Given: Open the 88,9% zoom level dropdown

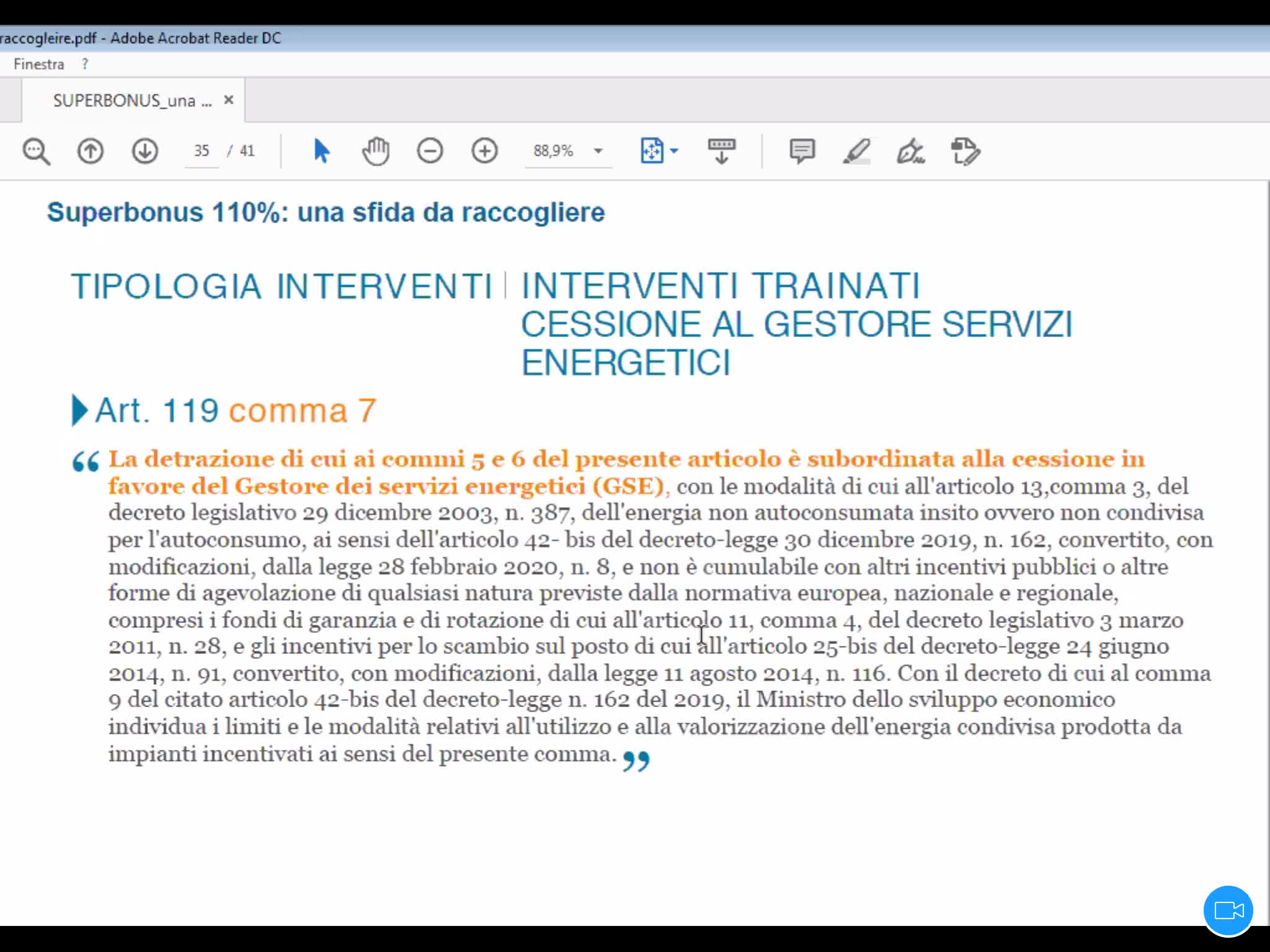Looking at the screenshot, I should [x=598, y=151].
